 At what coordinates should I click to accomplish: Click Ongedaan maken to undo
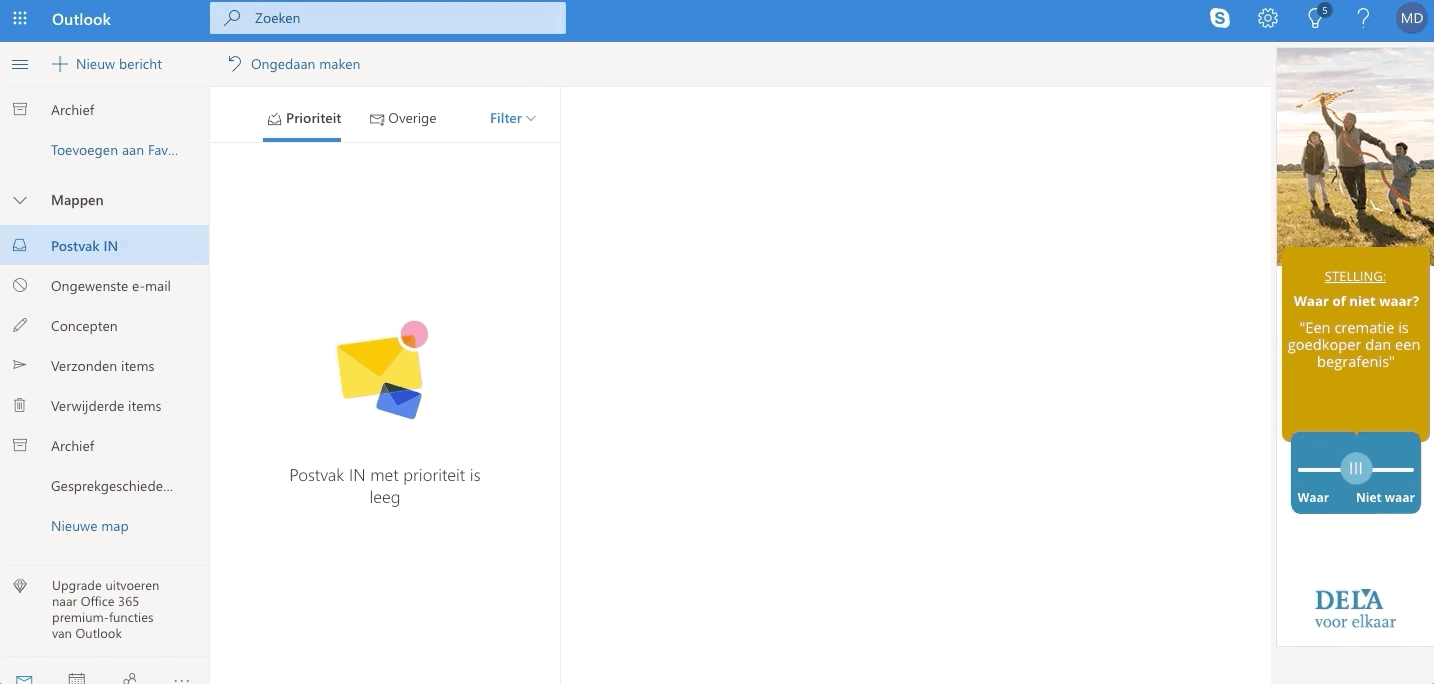coord(294,64)
